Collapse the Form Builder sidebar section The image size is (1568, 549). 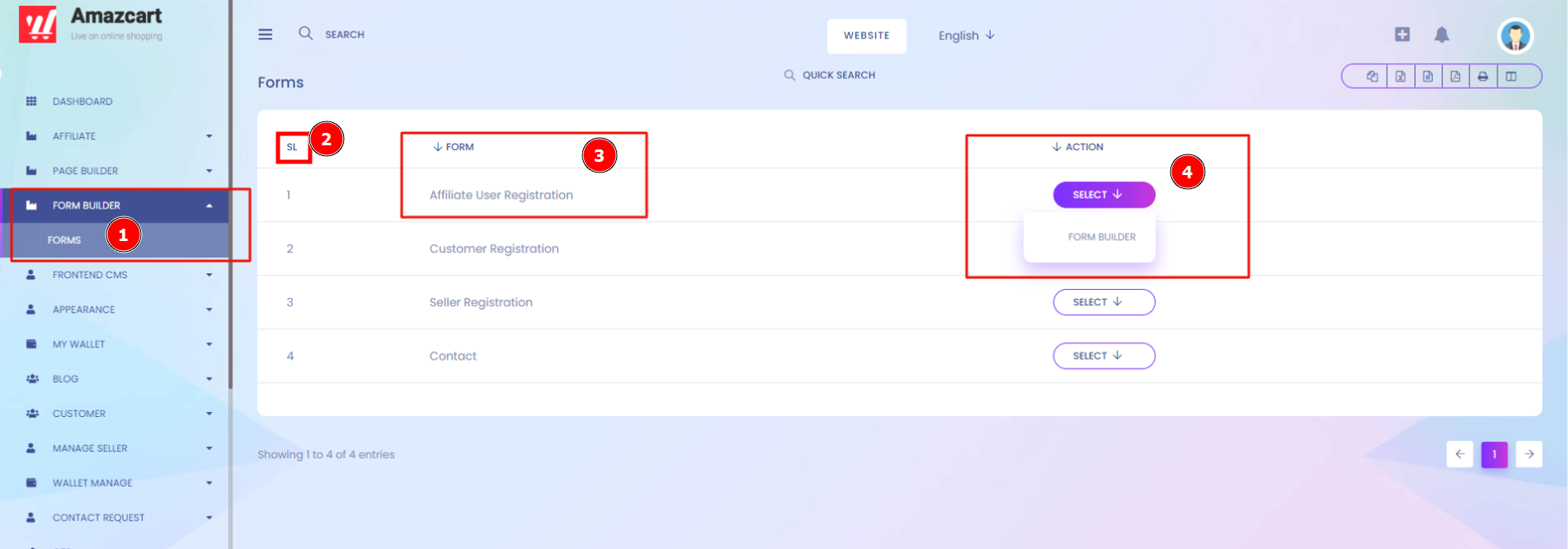click(120, 206)
